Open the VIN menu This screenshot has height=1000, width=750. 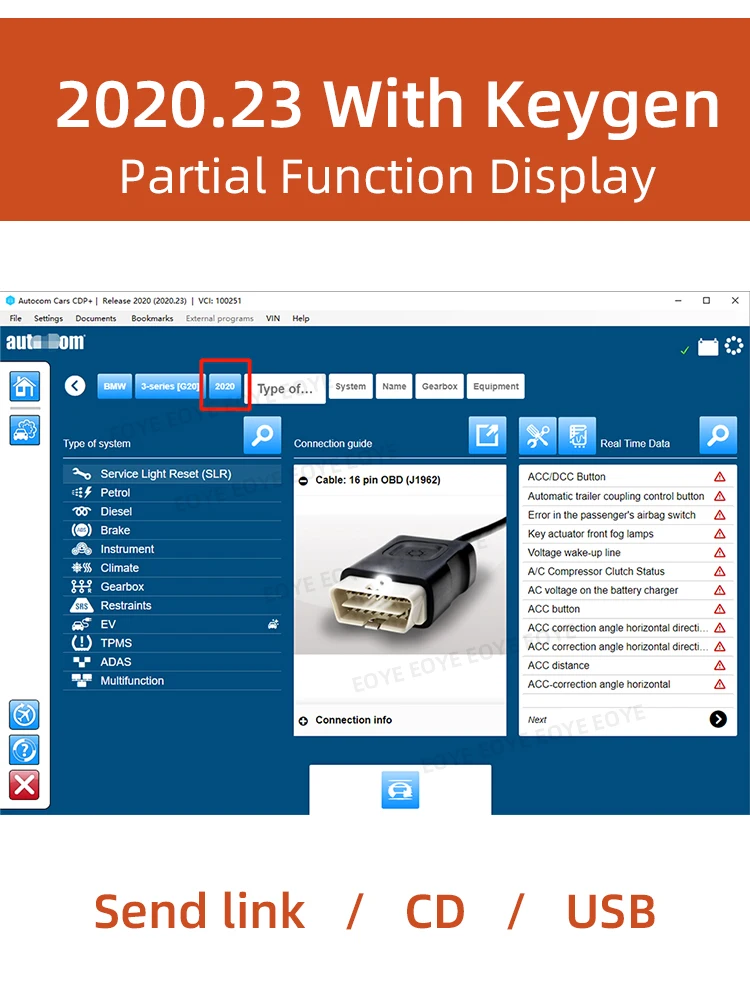[273, 318]
